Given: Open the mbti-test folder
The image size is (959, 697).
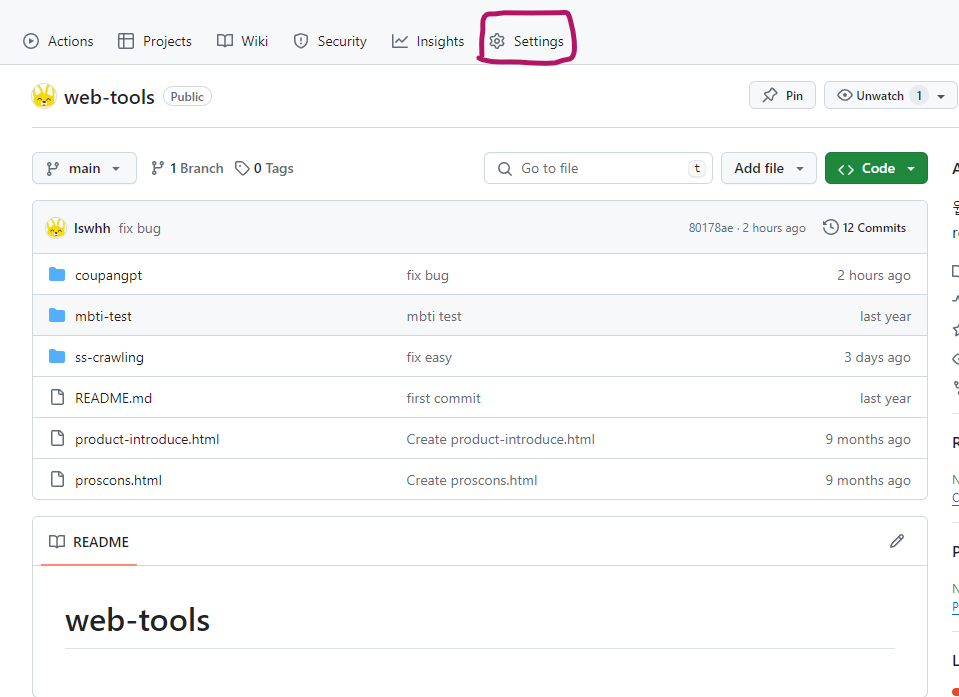Looking at the screenshot, I should [x=103, y=316].
